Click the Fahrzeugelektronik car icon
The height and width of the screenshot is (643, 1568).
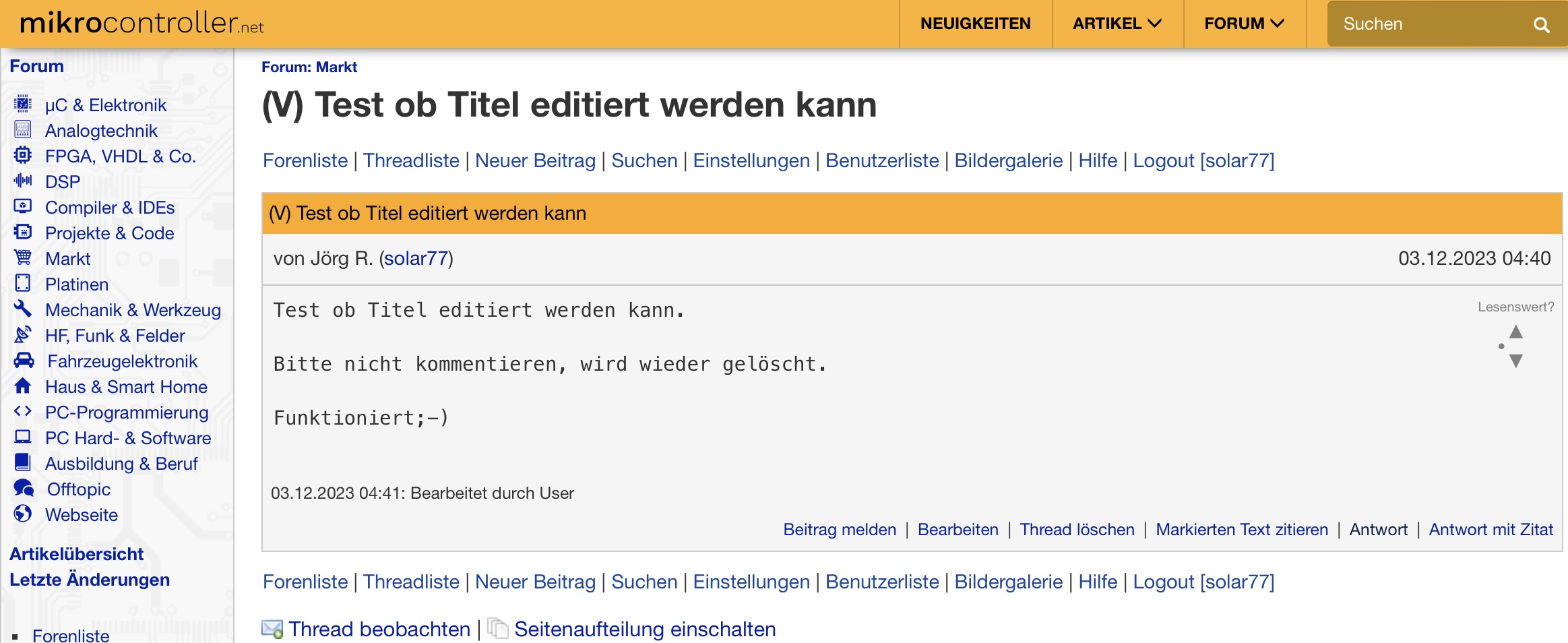tap(24, 360)
